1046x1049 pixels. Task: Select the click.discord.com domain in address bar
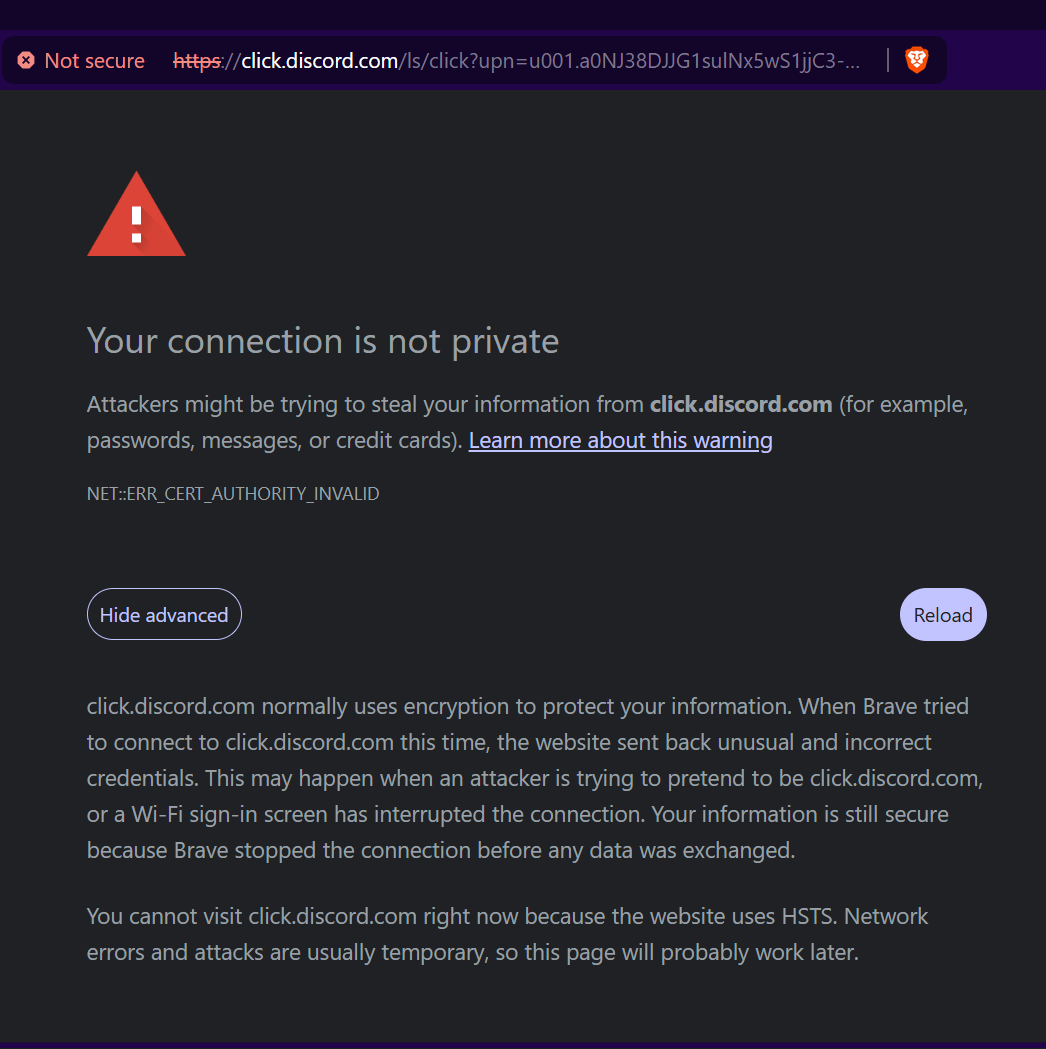pyautogui.click(x=320, y=61)
